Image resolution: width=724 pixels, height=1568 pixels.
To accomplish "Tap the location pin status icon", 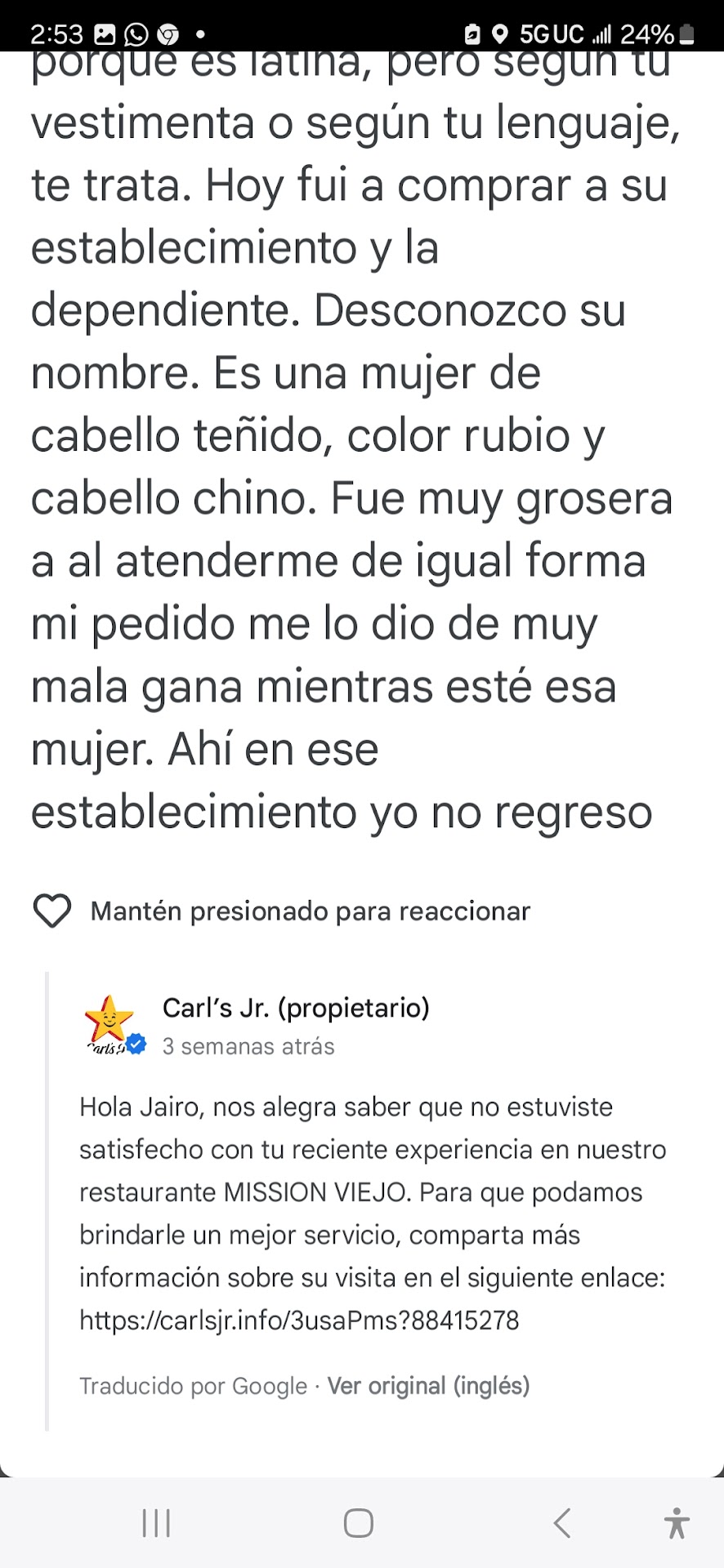I will click(x=500, y=34).
